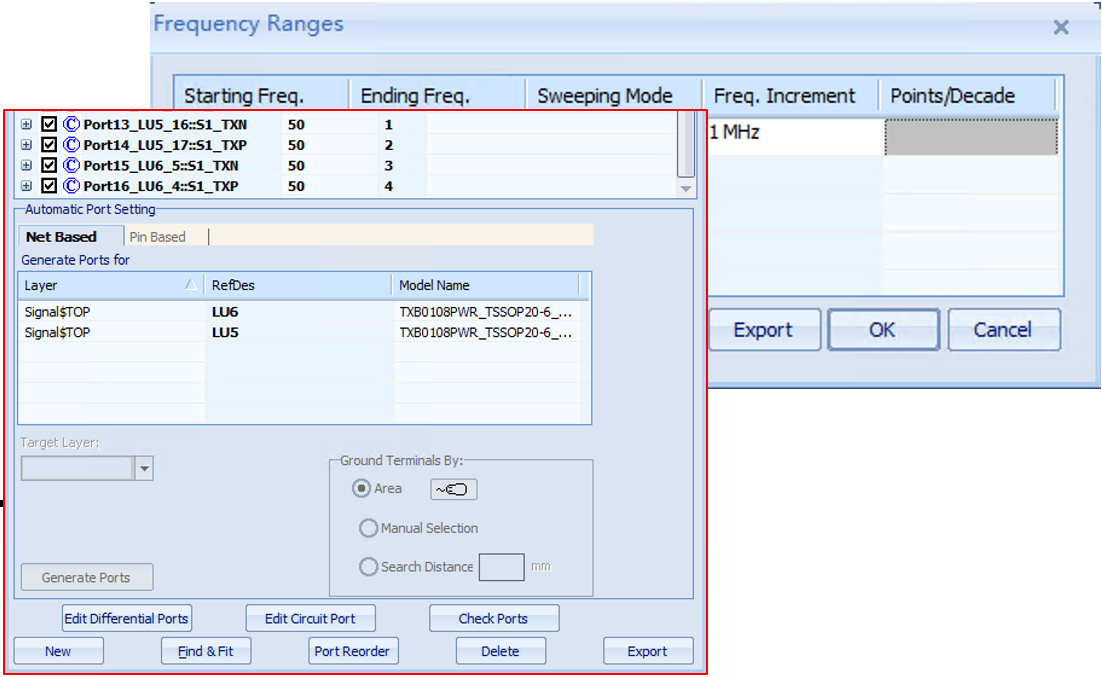This screenshot has height=677, width=1102.
Task: Open the Target Layer dropdown
Action: click(x=144, y=468)
